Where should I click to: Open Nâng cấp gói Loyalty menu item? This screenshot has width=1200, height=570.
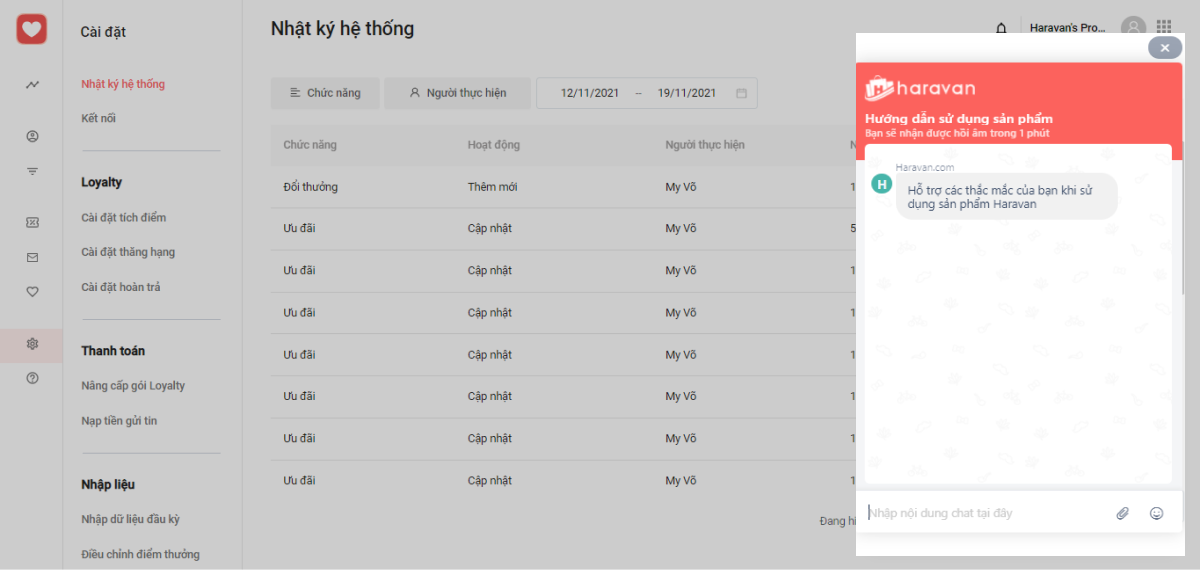click(133, 386)
